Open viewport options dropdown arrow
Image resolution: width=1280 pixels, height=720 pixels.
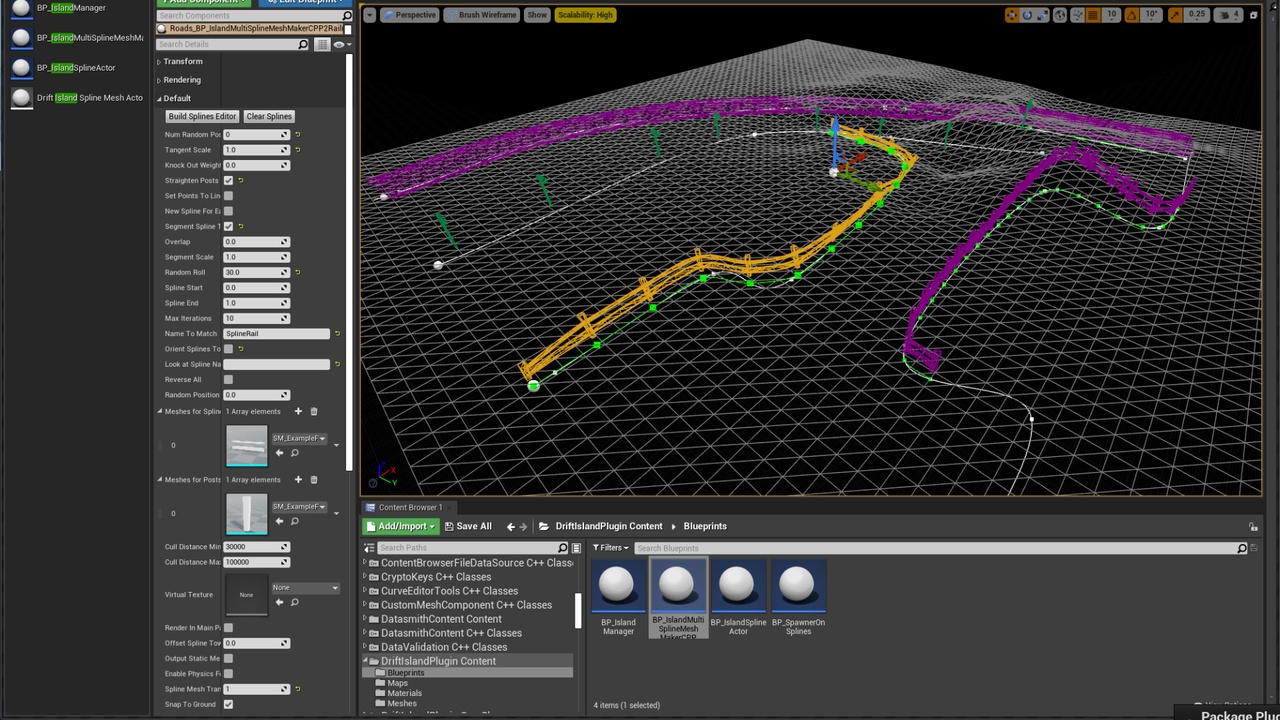pyautogui.click(x=369, y=15)
